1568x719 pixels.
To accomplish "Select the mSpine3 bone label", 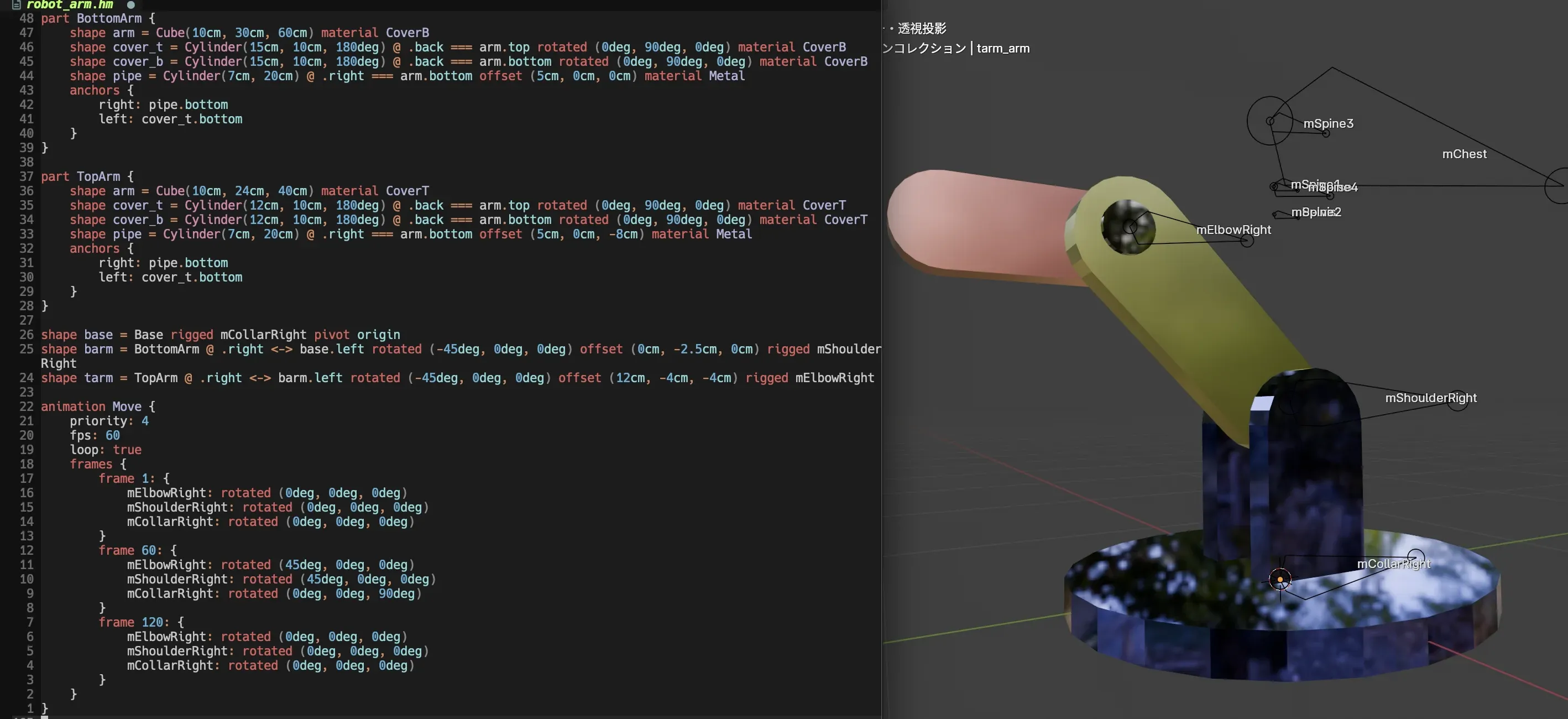I will (x=1328, y=123).
